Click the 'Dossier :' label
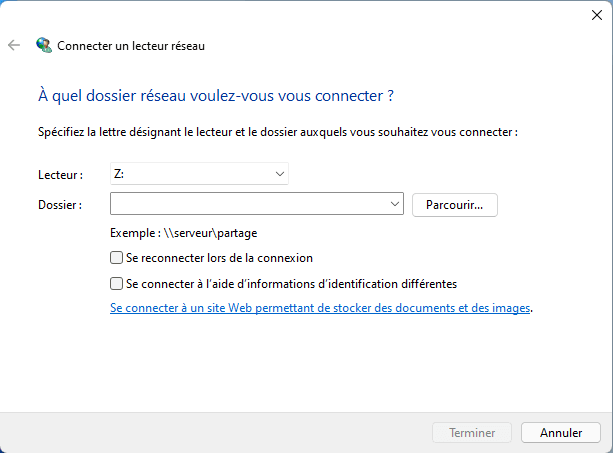This screenshot has height=453, width=613. point(59,204)
